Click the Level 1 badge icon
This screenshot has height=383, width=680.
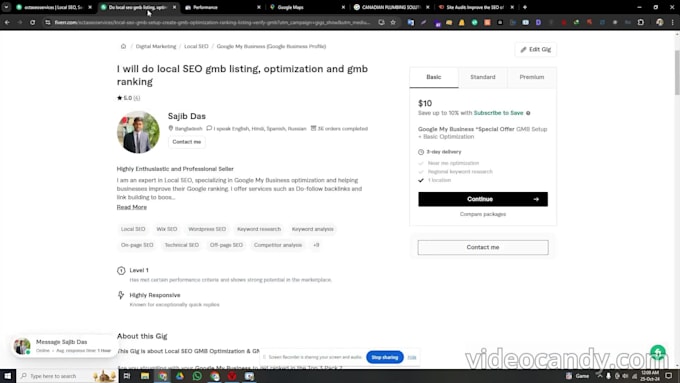tap(121, 271)
